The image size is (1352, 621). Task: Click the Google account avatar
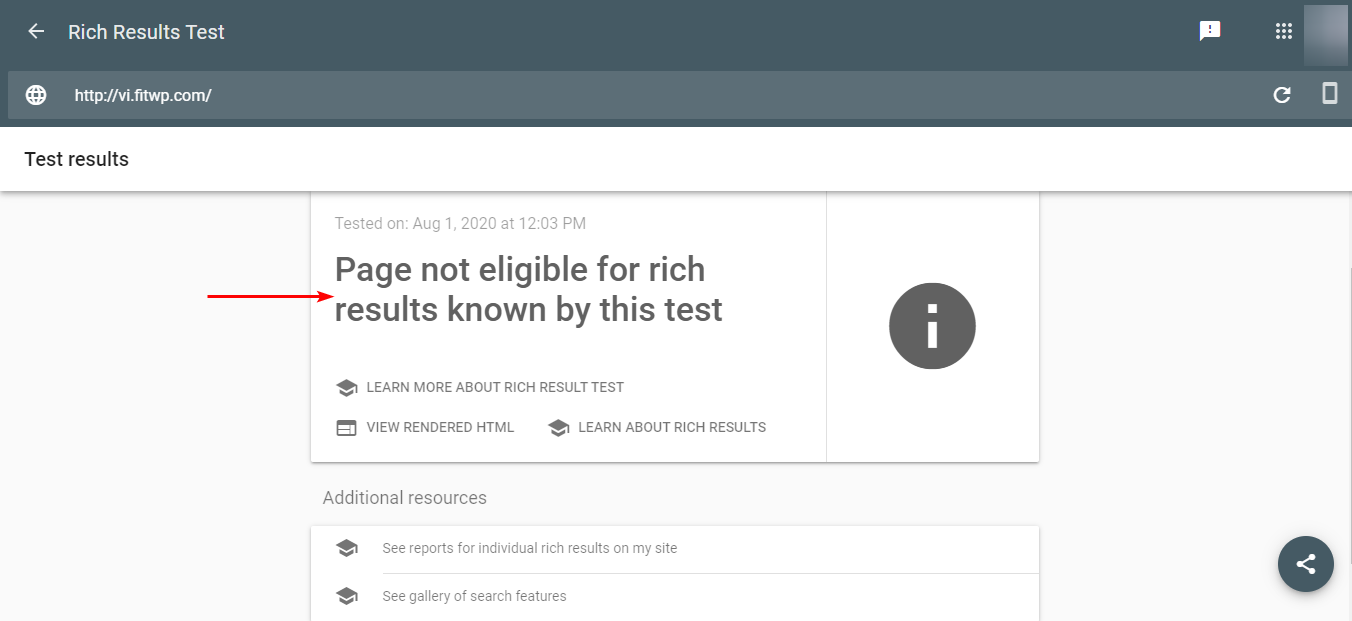(x=1326, y=31)
